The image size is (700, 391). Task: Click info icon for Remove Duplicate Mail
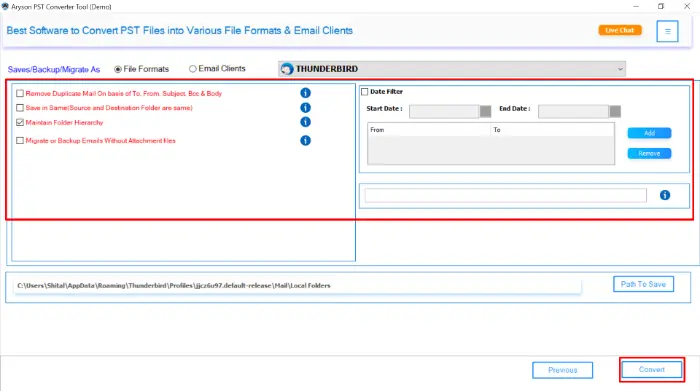[305, 93]
